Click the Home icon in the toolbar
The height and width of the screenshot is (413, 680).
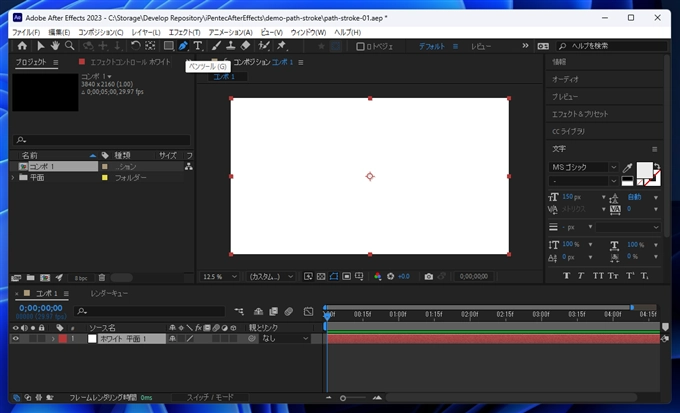pyautogui.click(x=22, y=46)
